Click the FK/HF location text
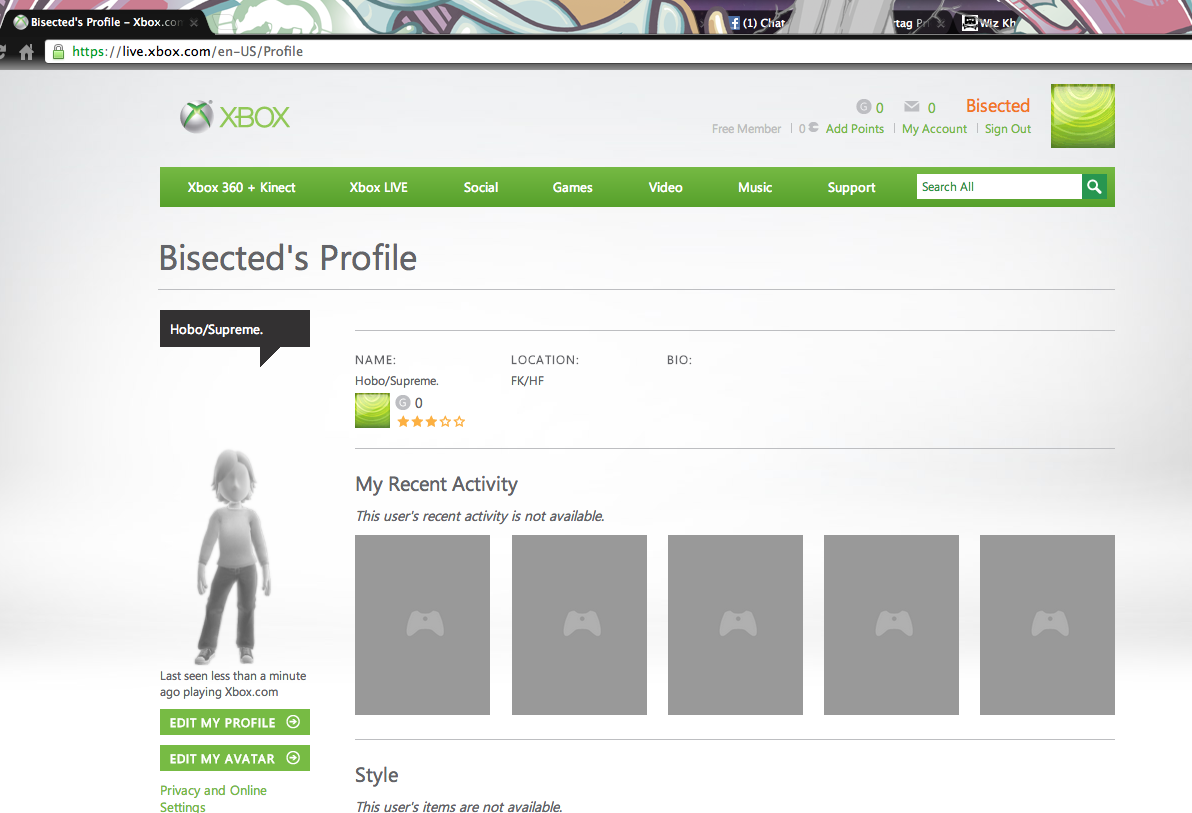This screenshot has height=813, width=1192. (528, 380)
